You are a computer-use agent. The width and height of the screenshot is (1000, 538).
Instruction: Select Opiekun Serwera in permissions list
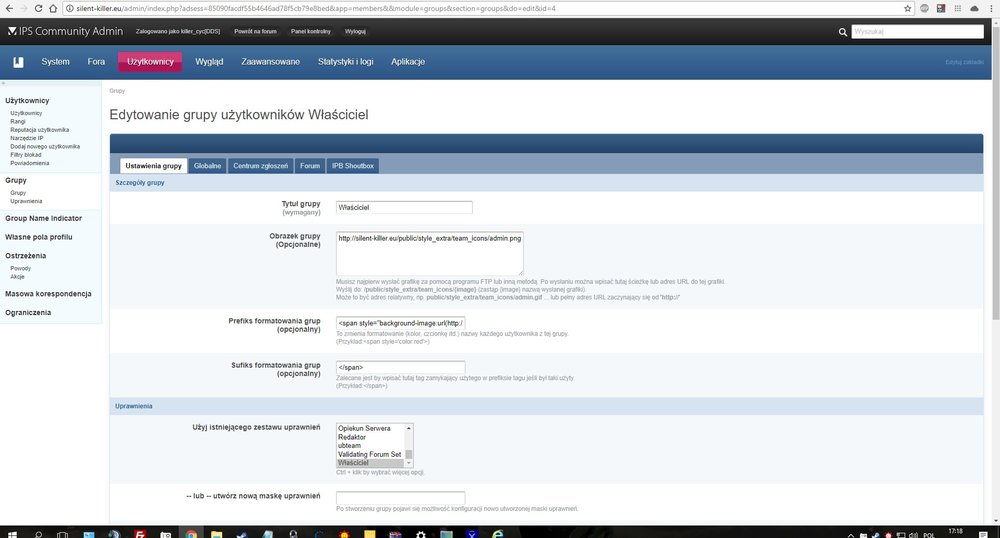[364, 428]
